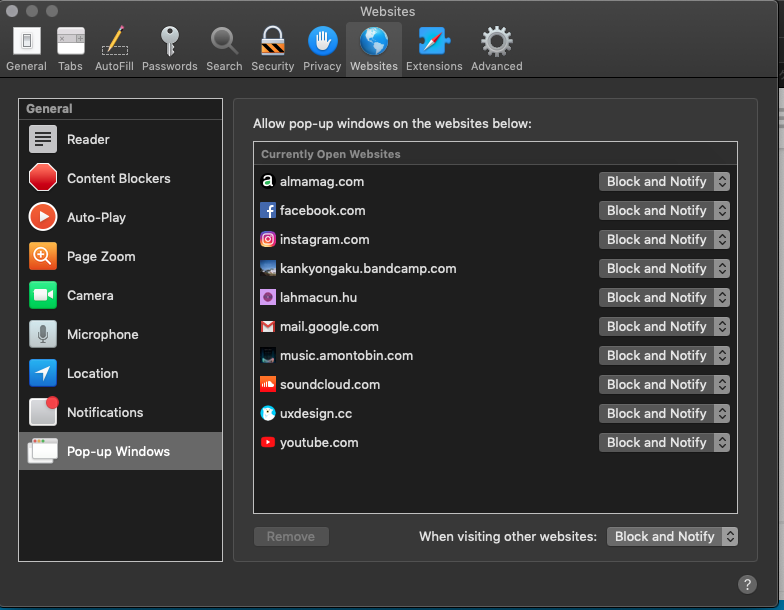Change the other websites default dropdown
The height and width of the screenshot is (610, 784).
coord(672,536)
